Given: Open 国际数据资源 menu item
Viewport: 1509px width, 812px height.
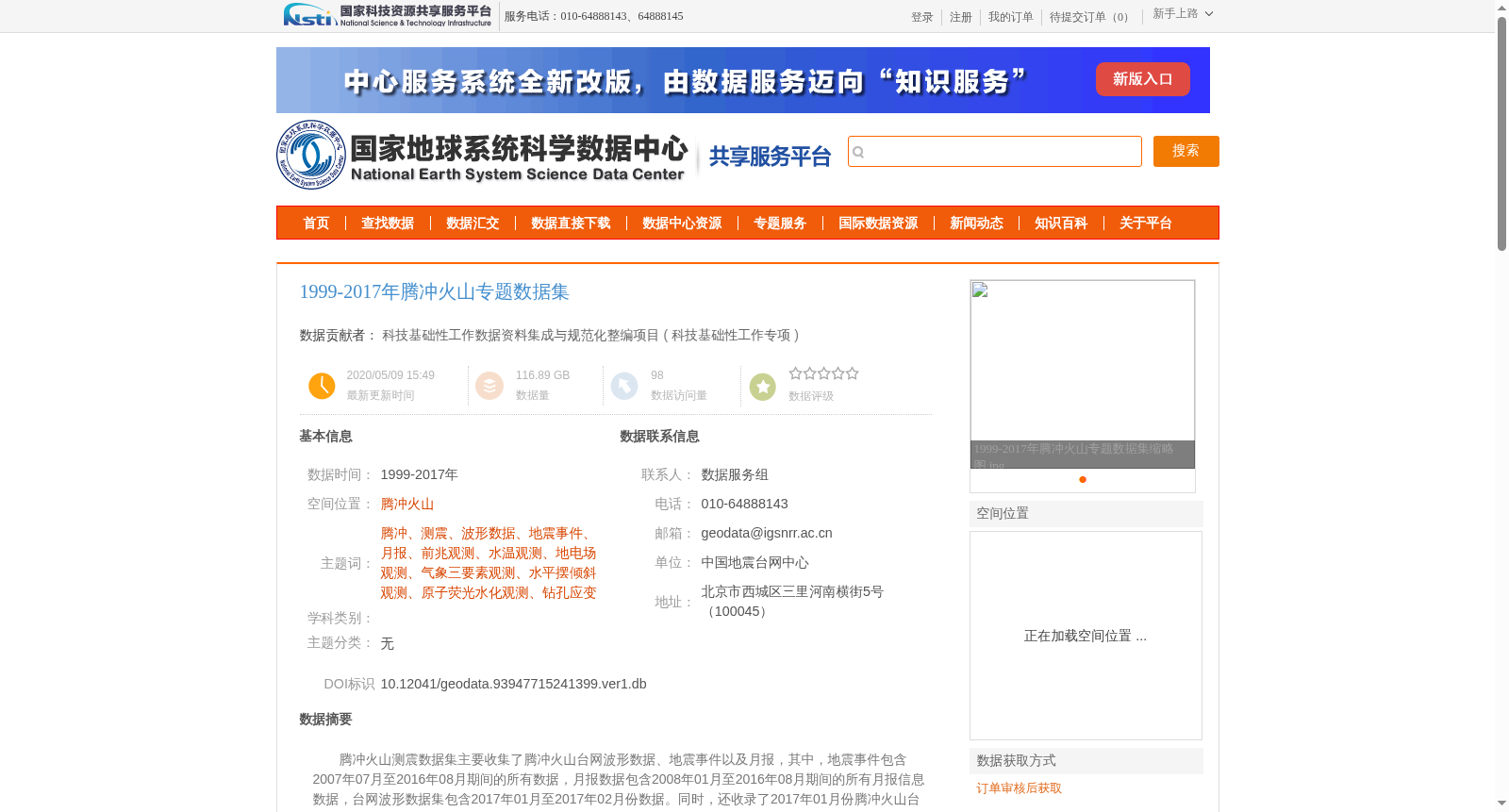Looking at the screenshot, I should click(878, 223).
